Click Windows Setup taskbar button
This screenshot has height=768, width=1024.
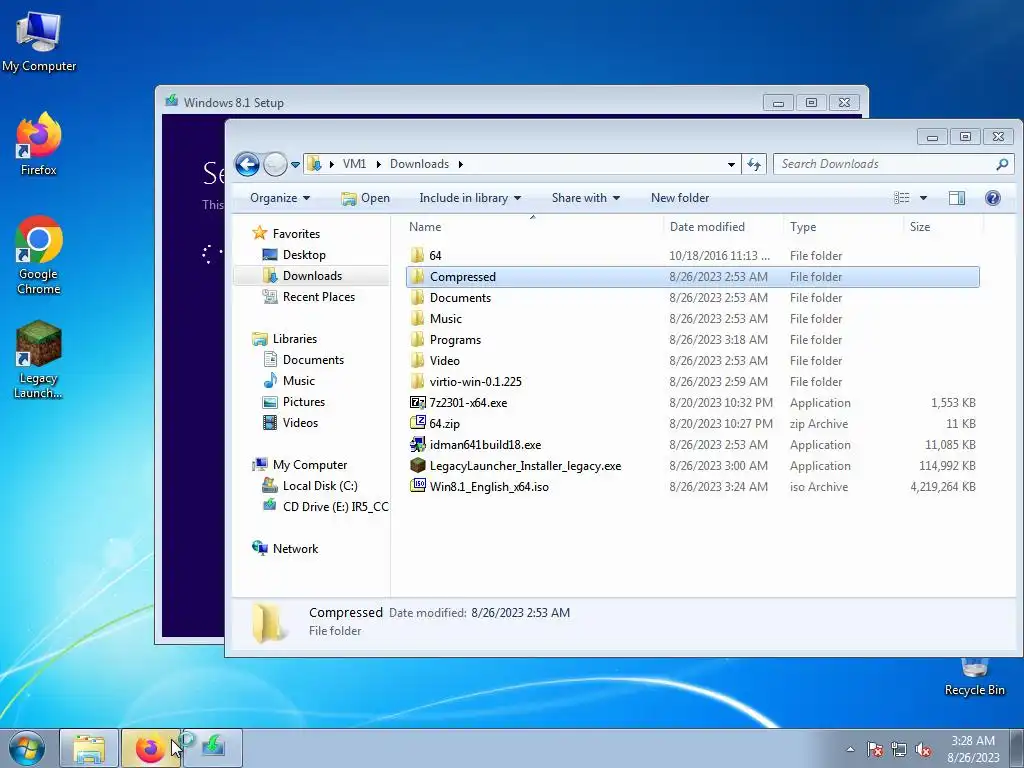213,748
